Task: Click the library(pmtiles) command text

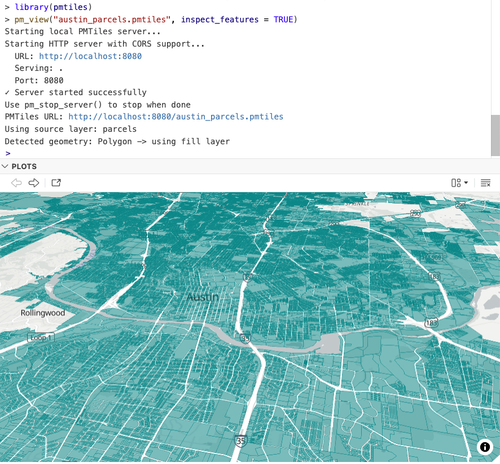Action: [53, 7]
